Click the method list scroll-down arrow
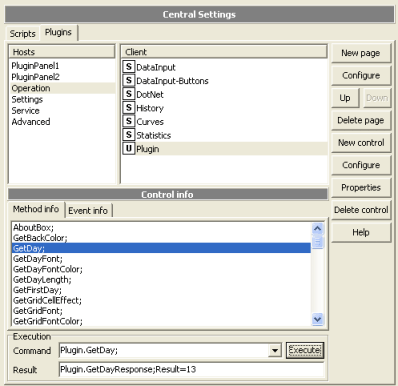This screenshot has height=386, width=398. point(317,319)
